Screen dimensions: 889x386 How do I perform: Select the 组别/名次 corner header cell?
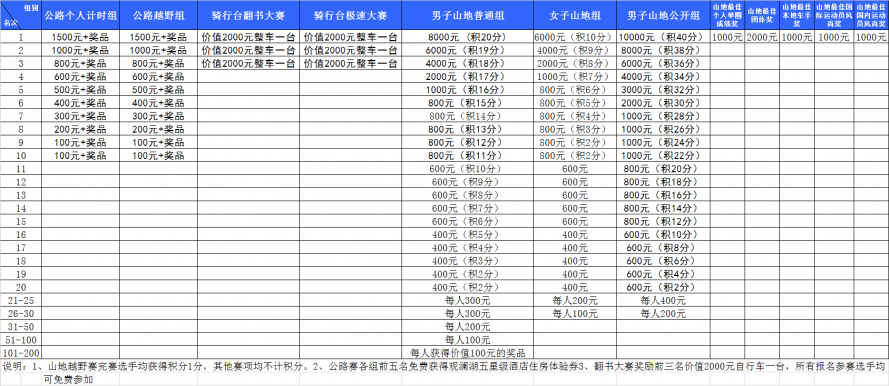[x=22, y=16]
